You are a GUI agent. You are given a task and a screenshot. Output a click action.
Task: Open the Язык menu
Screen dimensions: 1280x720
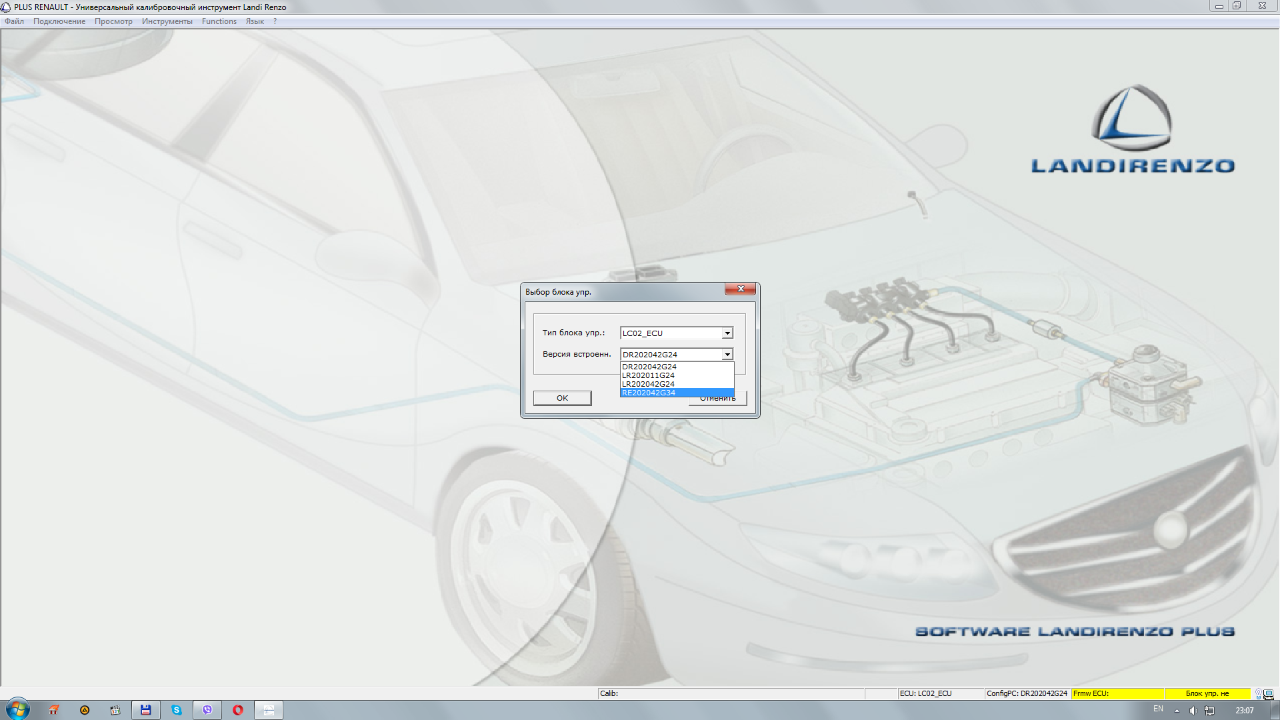point(255,21)
